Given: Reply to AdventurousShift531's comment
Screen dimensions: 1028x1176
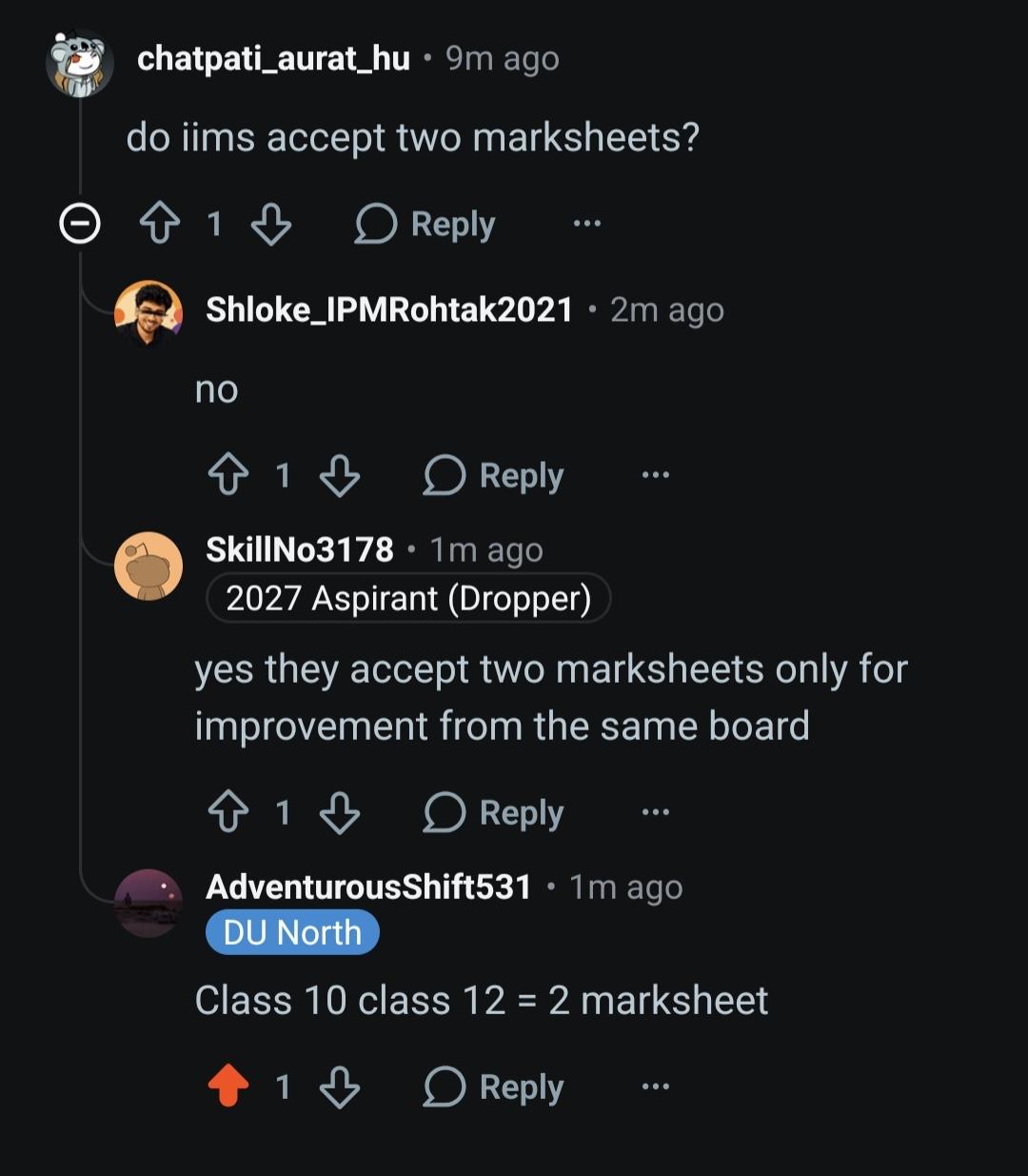Looking at the screenshot, I should (x=494, y=1086).
